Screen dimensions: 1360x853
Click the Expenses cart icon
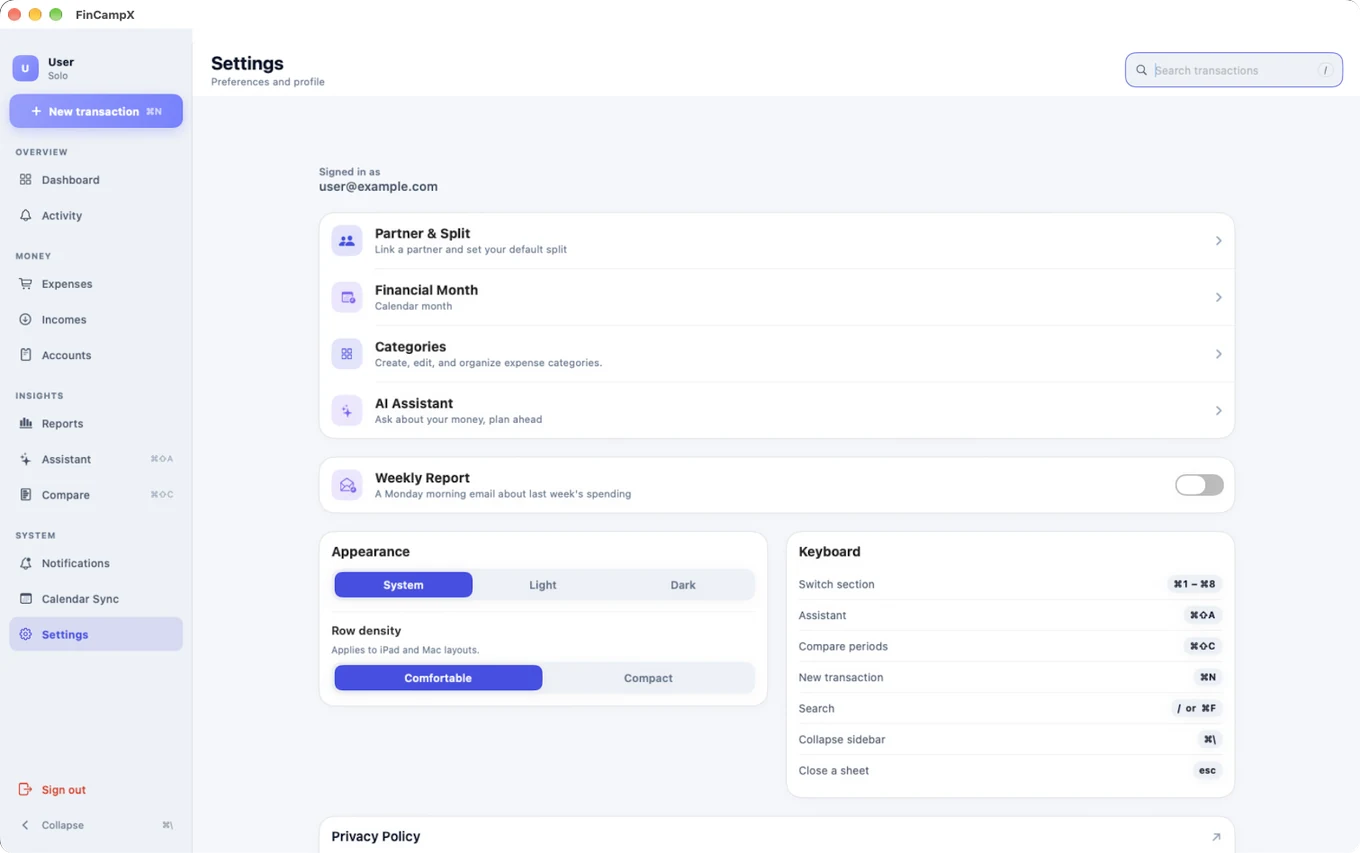(26, 284)
